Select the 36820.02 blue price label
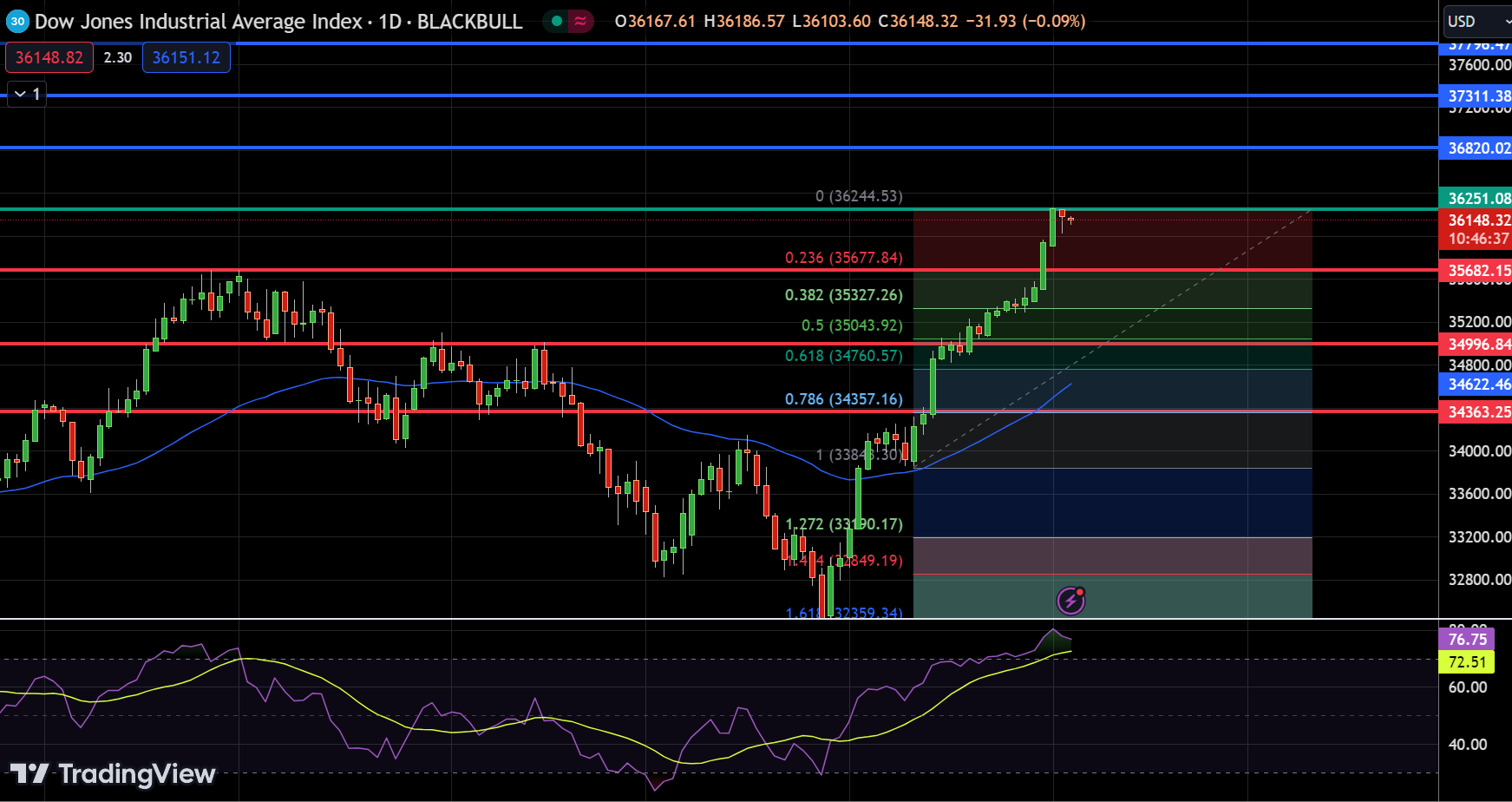Screen dimensions: 1512x802 [x=1476, y=148]
